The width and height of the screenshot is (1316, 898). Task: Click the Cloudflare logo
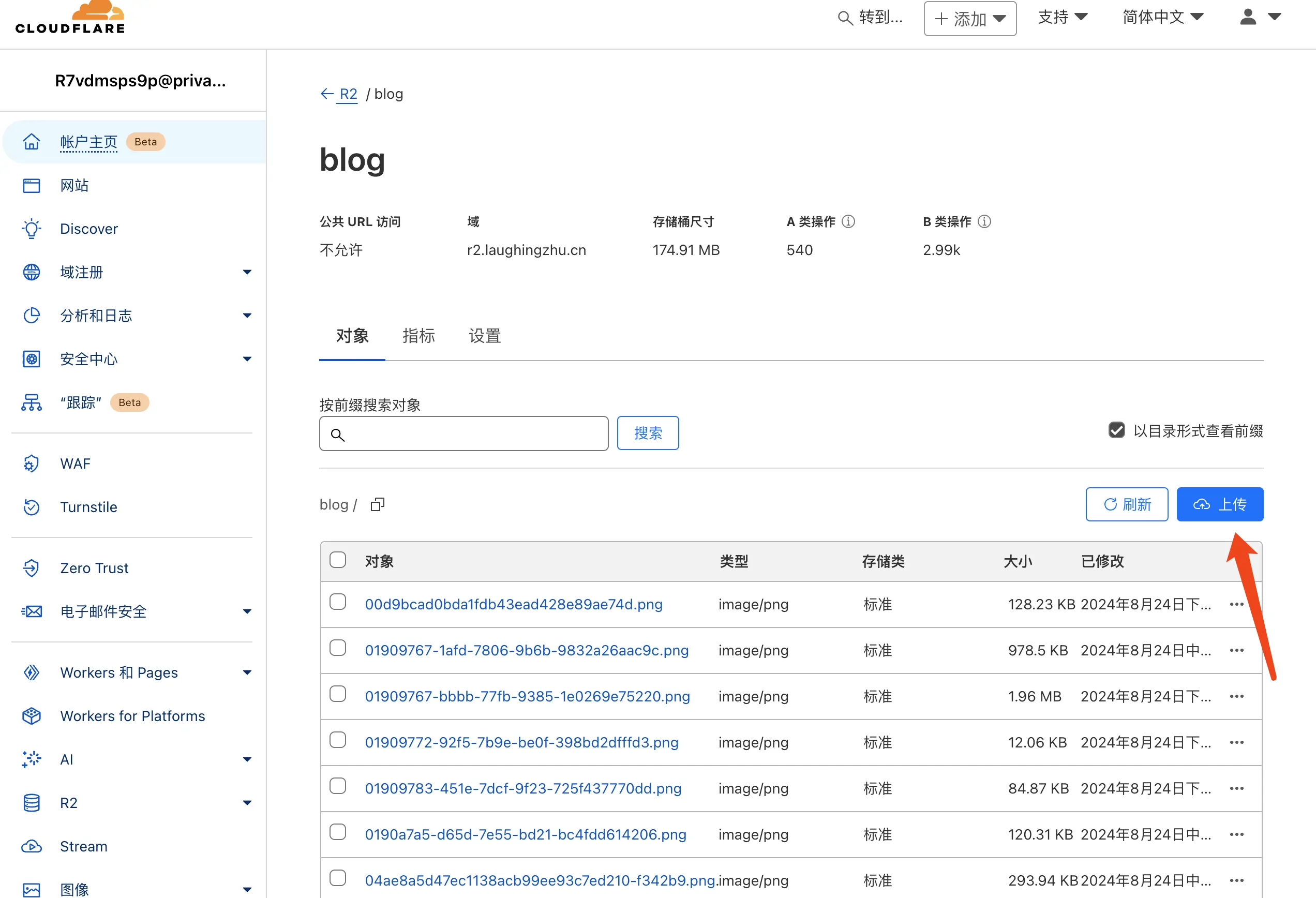[x=70, y=17]
